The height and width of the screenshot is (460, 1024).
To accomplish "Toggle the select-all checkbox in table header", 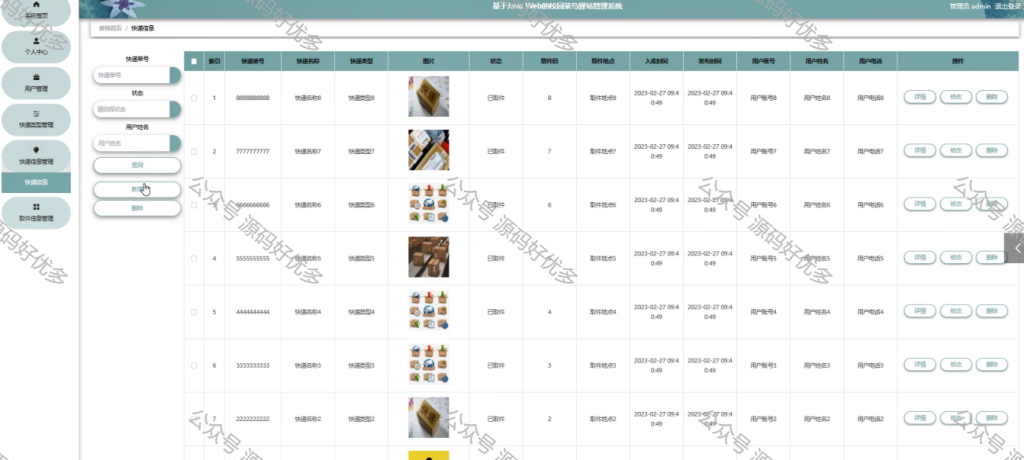I will click(194, 61).
